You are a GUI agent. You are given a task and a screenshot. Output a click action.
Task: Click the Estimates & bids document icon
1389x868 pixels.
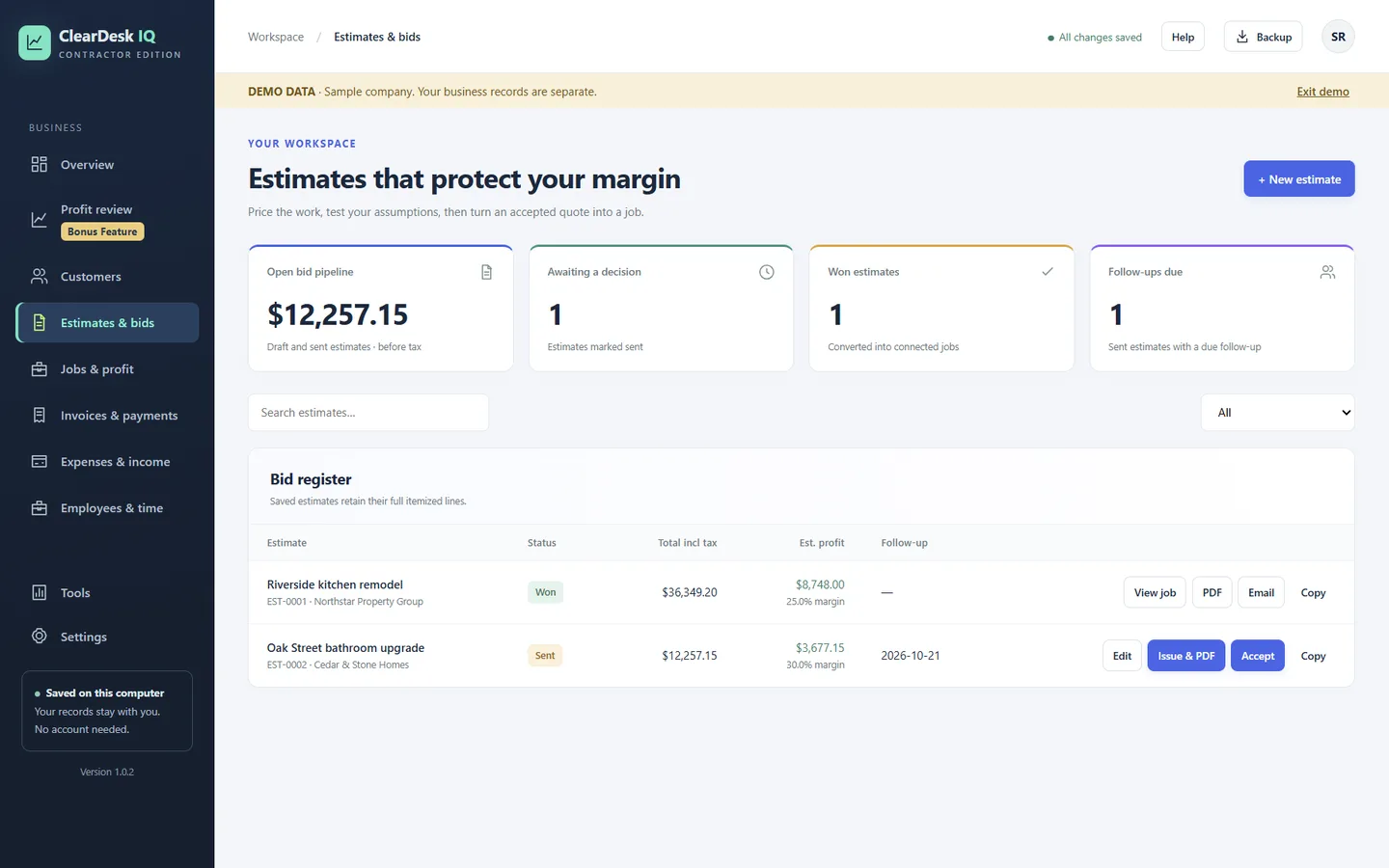click(40, 323)
